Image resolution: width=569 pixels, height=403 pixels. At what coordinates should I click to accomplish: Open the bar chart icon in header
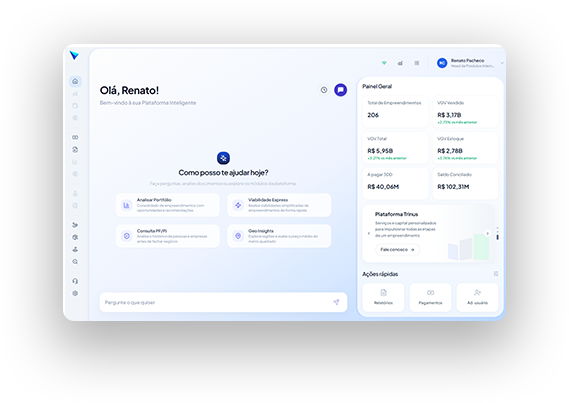click(x=400, y=63)
